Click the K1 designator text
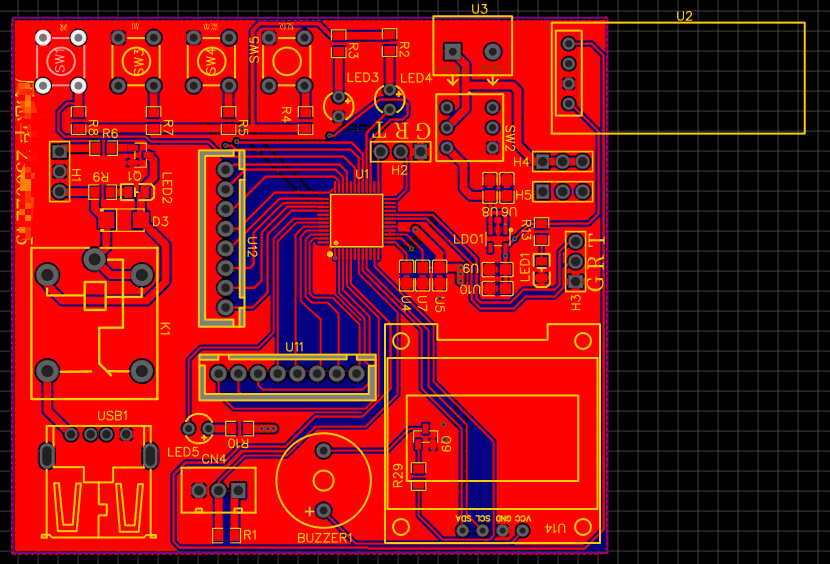The width and height of the screenshot is (830, 564). coord(165,328)
